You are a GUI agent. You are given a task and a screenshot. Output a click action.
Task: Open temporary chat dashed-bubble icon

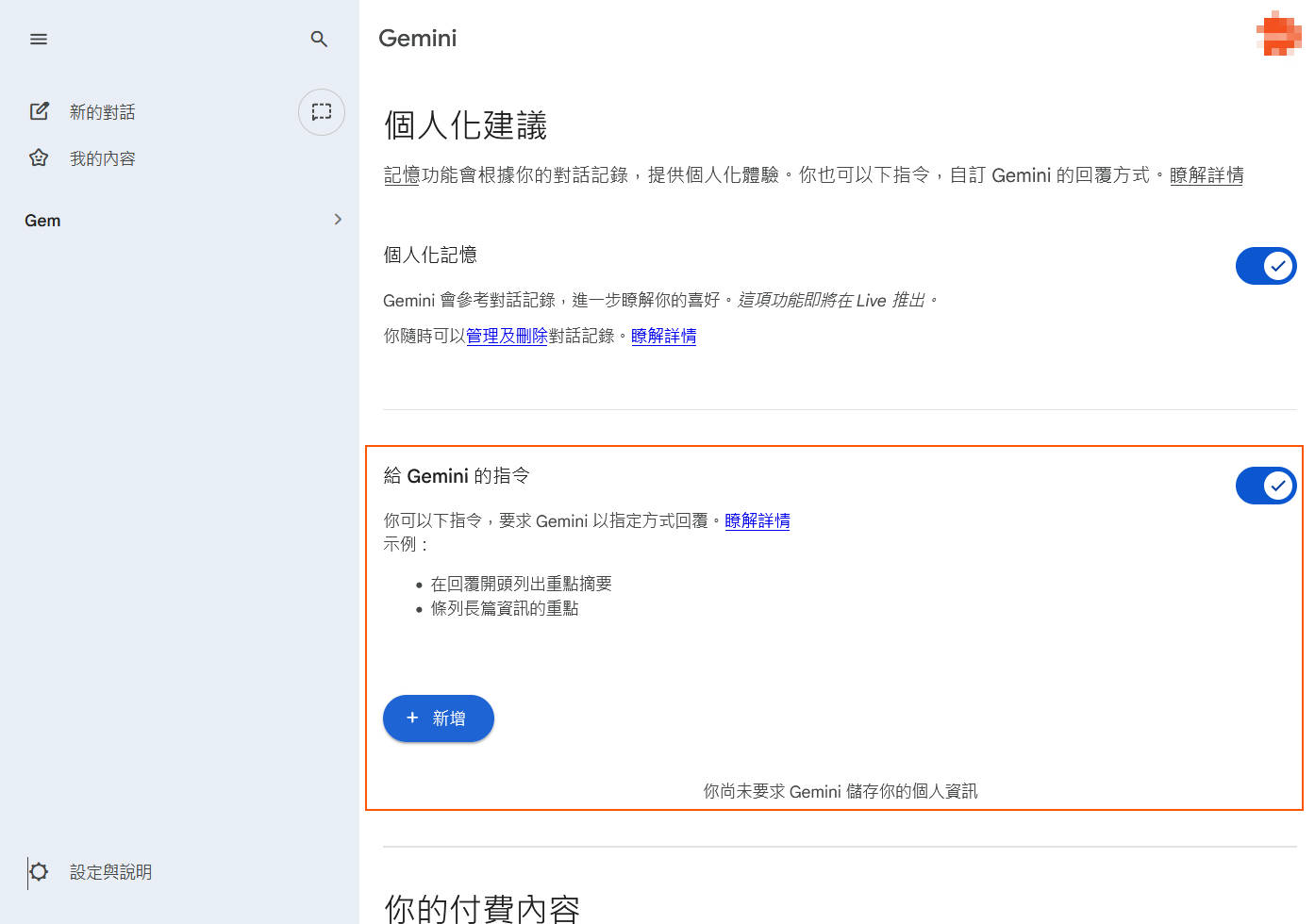tap(322, 111)
